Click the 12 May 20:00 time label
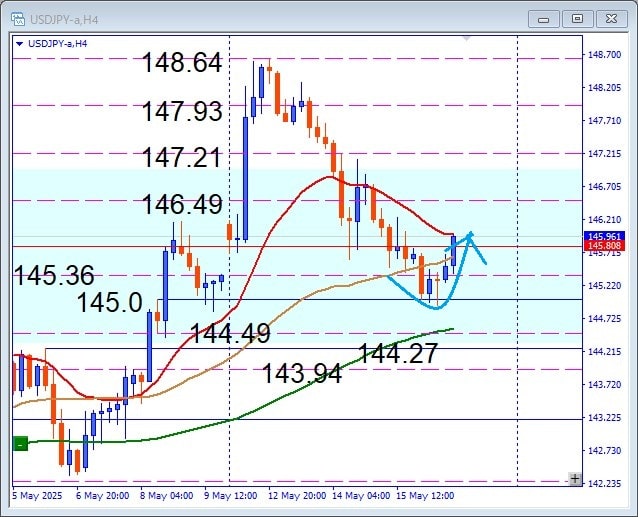 297,496
